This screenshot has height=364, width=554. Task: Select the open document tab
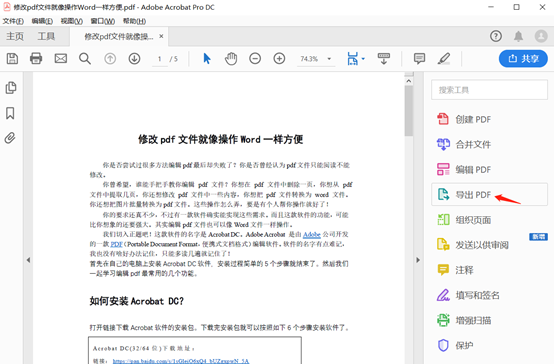(118, 36)
